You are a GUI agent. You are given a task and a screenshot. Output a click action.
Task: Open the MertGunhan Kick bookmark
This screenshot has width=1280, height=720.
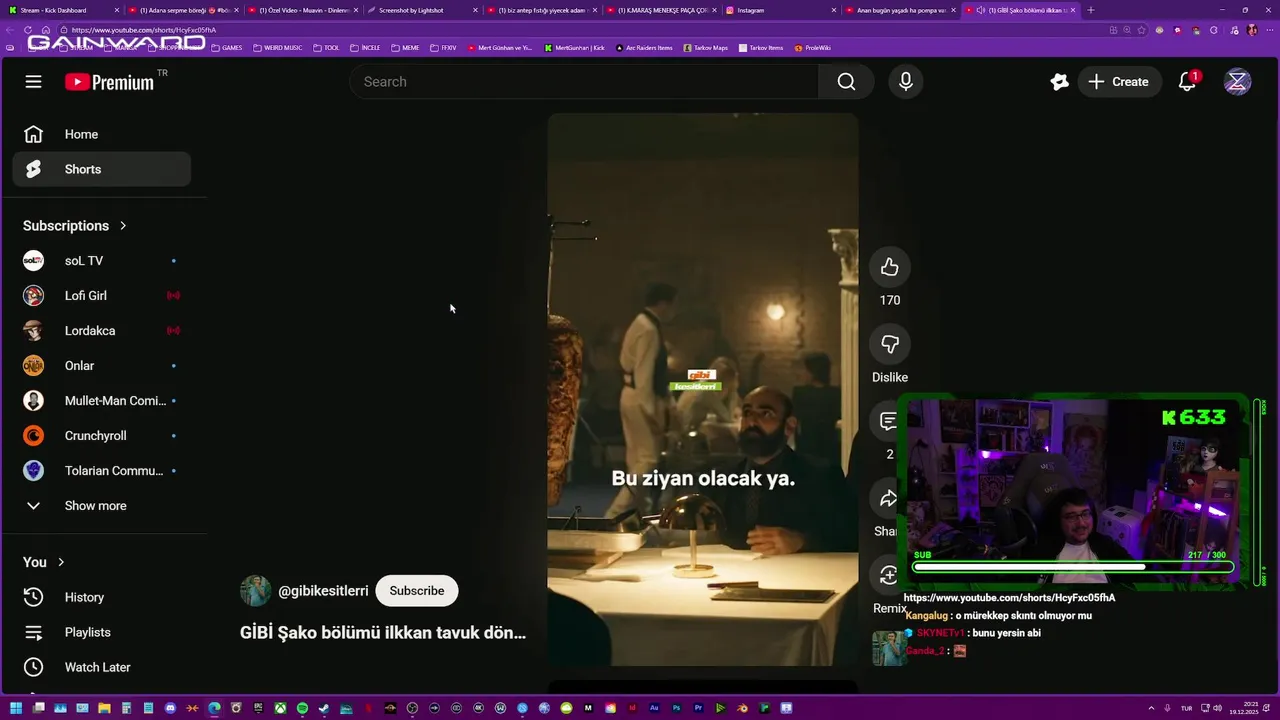tap(575, 48)
